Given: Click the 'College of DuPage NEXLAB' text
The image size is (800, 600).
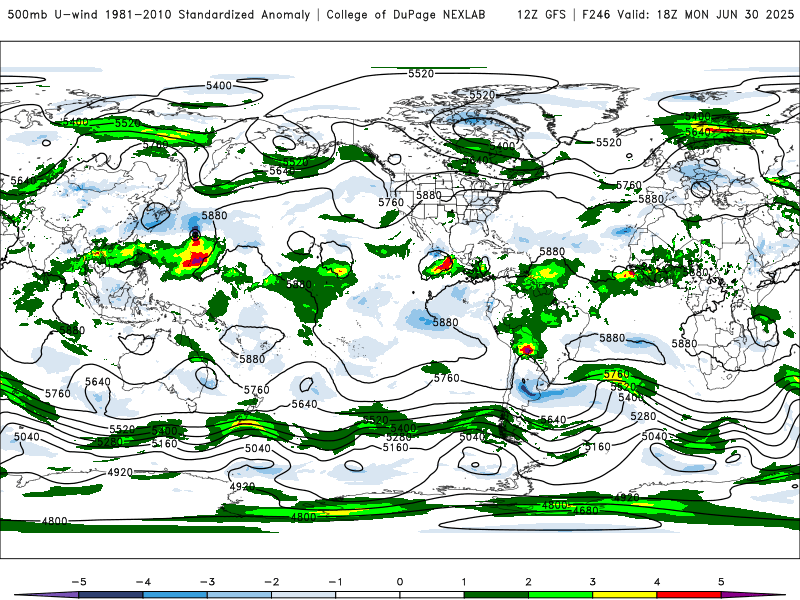Looking at the screenshot, I should 406,14.
